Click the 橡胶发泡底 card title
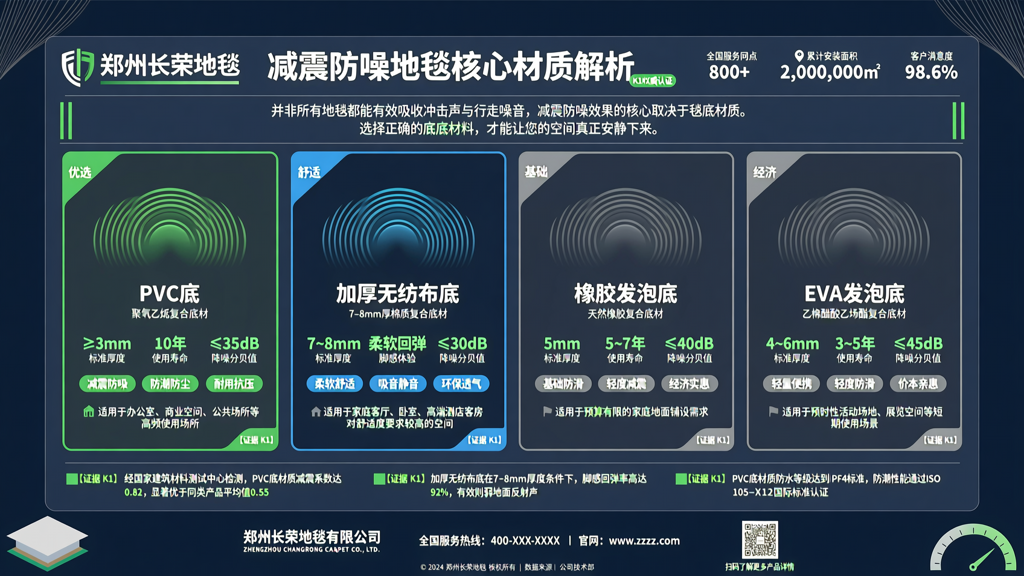 [626, 293]
